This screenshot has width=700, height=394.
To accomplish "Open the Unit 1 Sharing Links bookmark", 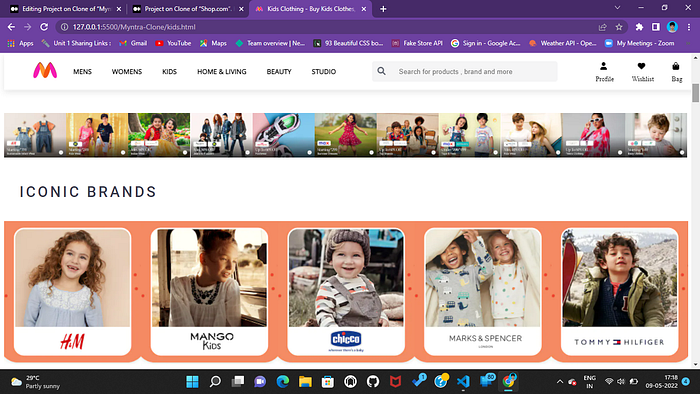I will pyautogui.click(x=76, y=43).
